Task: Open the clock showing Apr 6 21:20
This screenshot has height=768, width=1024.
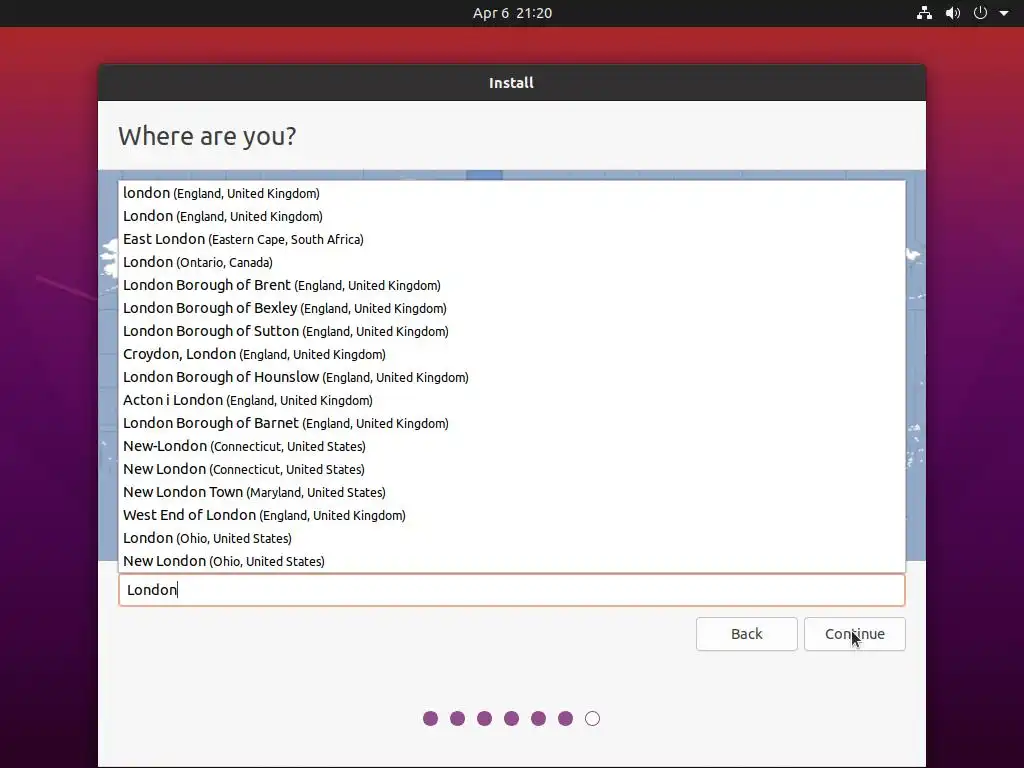Action: [x=512, y=13]
